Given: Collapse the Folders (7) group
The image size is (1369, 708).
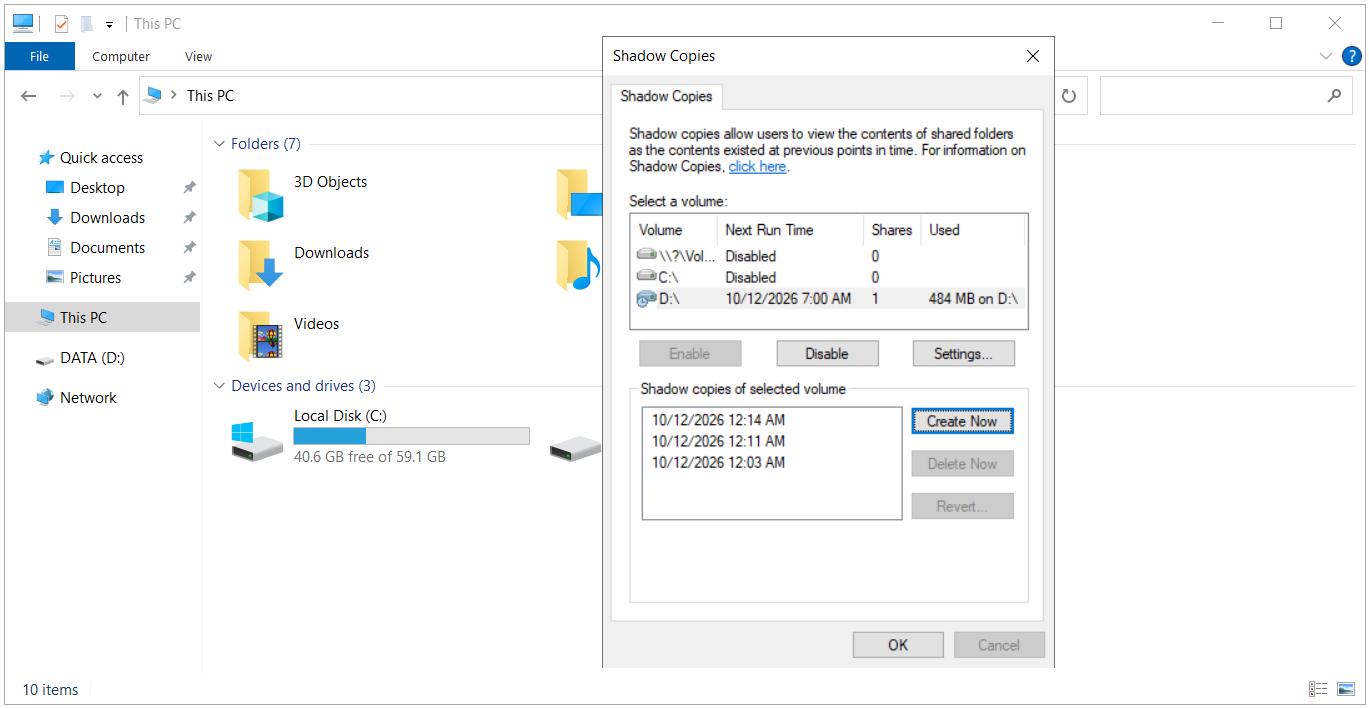Looking at the screenshot, I should pyautogui.click(x=219, y=144).
